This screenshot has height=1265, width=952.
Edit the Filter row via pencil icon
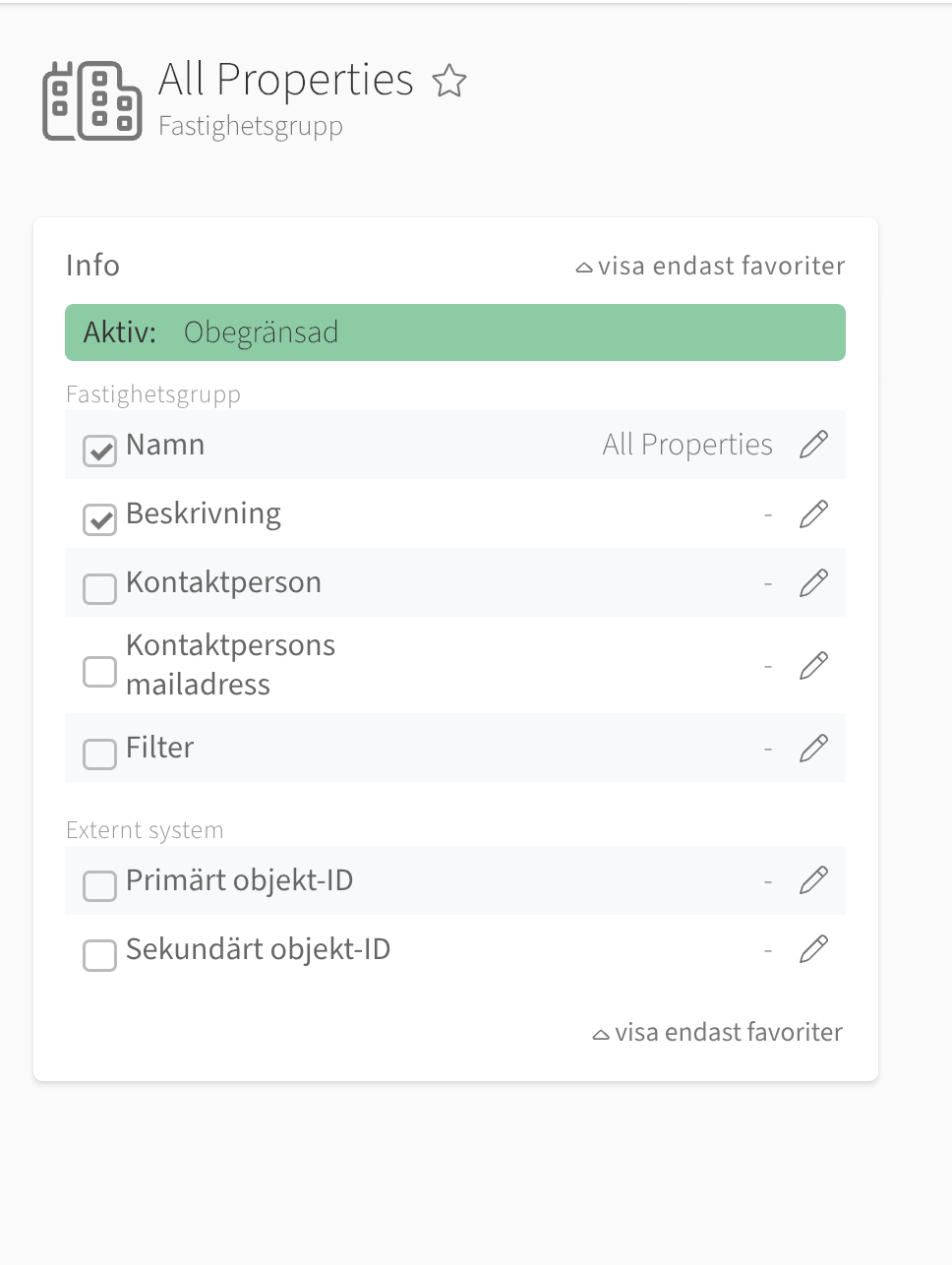click(813, 748)
